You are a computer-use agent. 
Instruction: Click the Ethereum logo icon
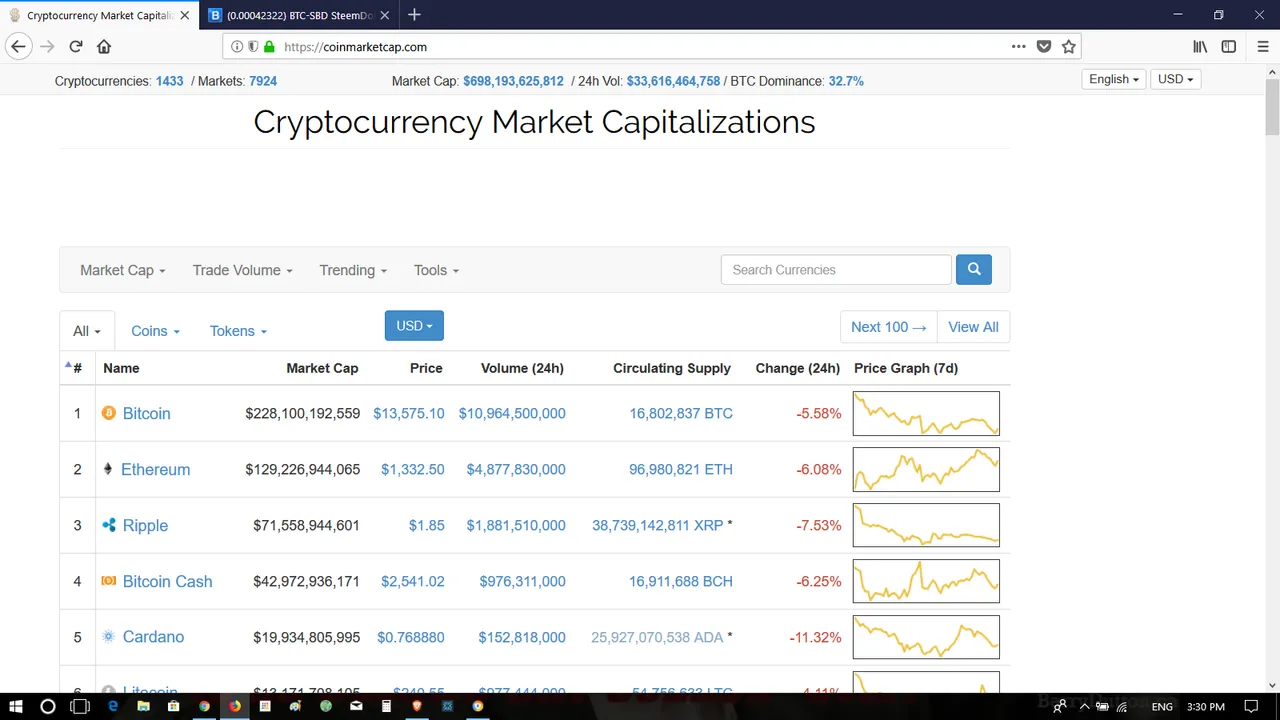tap(108, 468)
